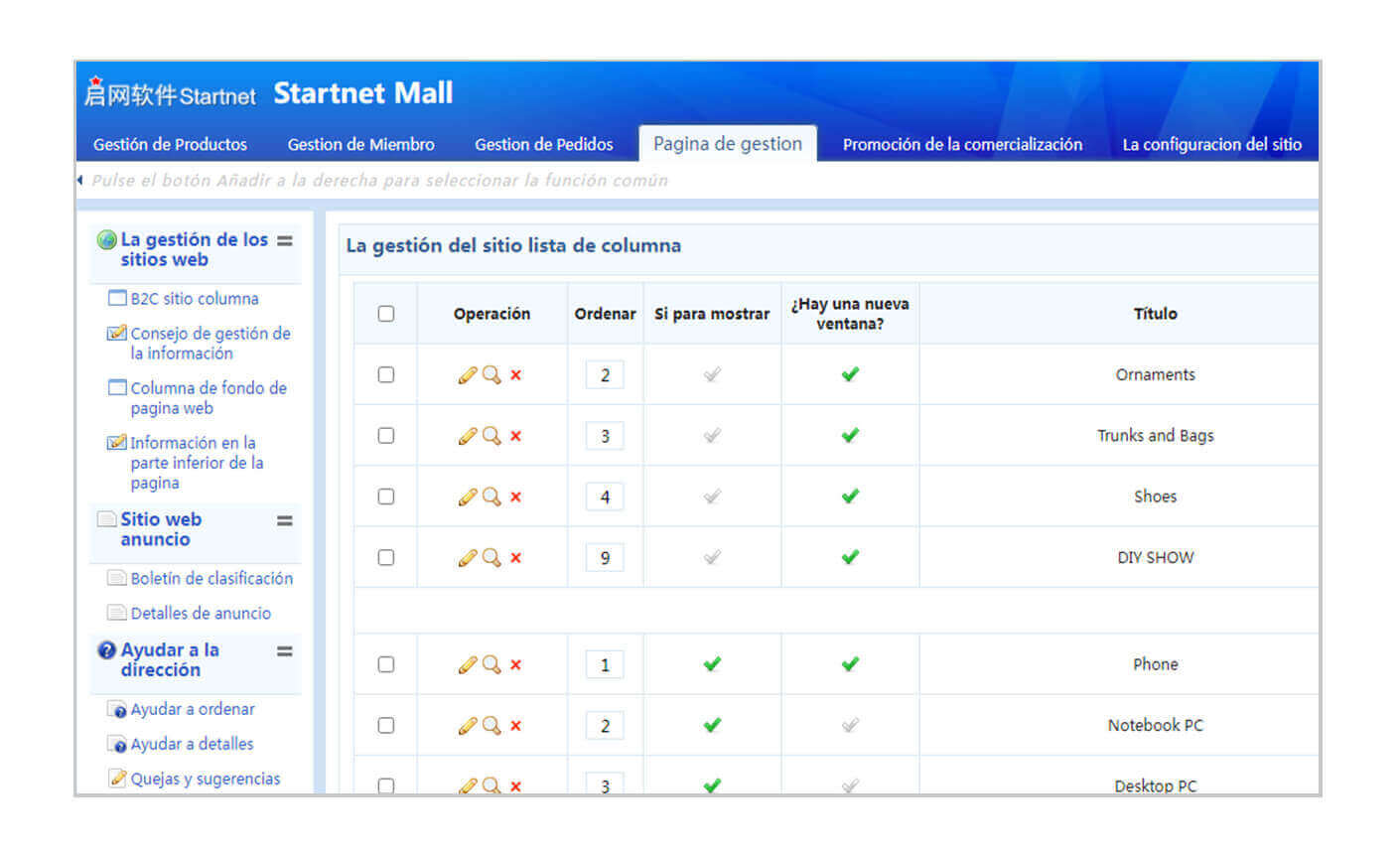Click the magnifier view icon for Shoes

[491, 497]
